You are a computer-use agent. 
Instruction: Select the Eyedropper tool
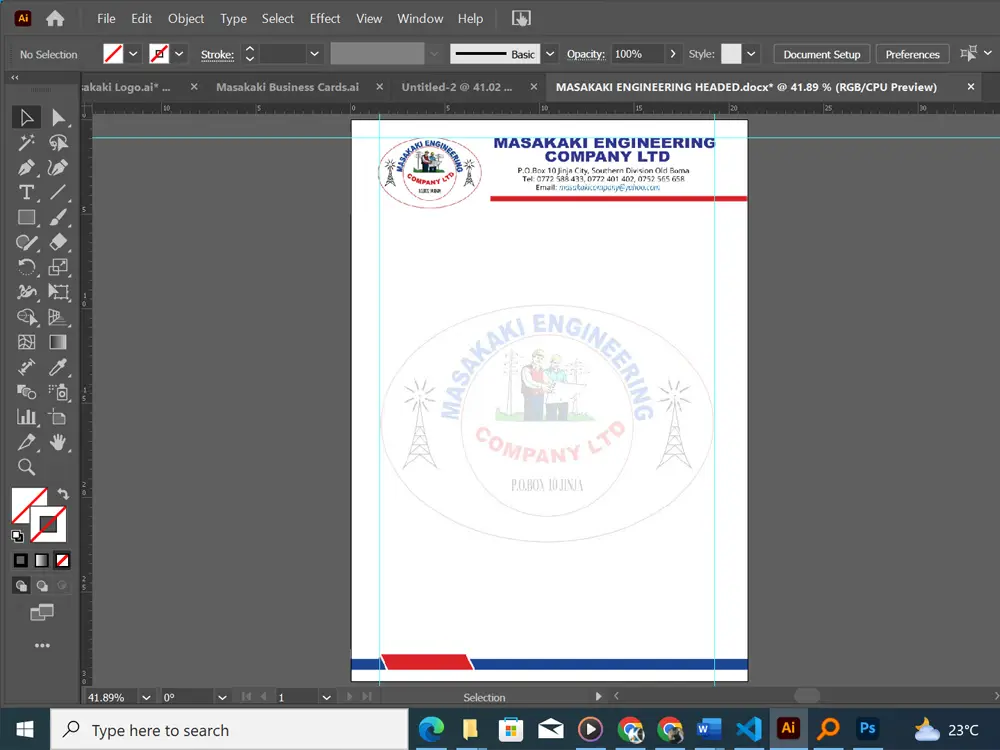pos(58,367)
